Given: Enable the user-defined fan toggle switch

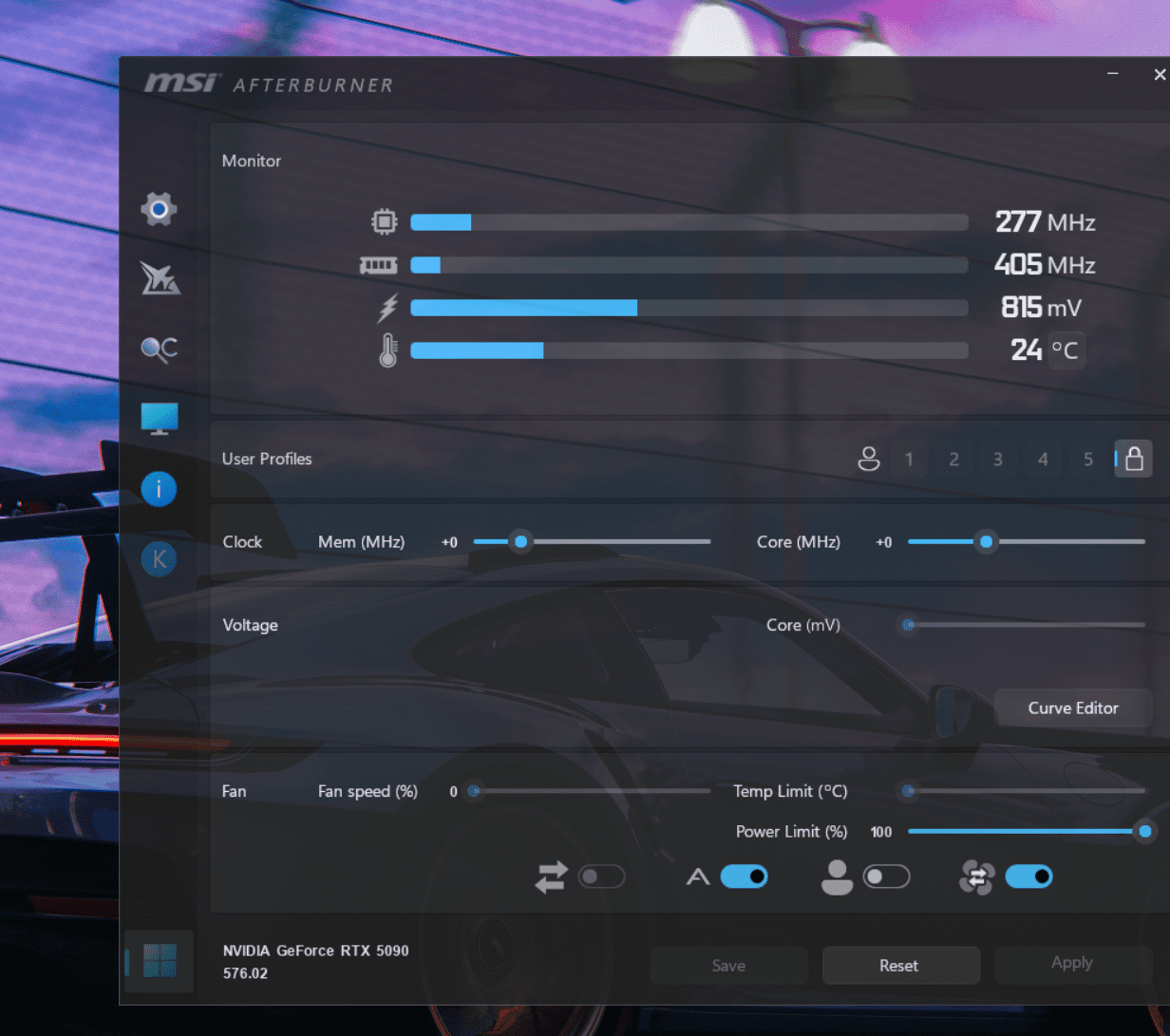Looking at the screenshot, I should pos(886,876).
